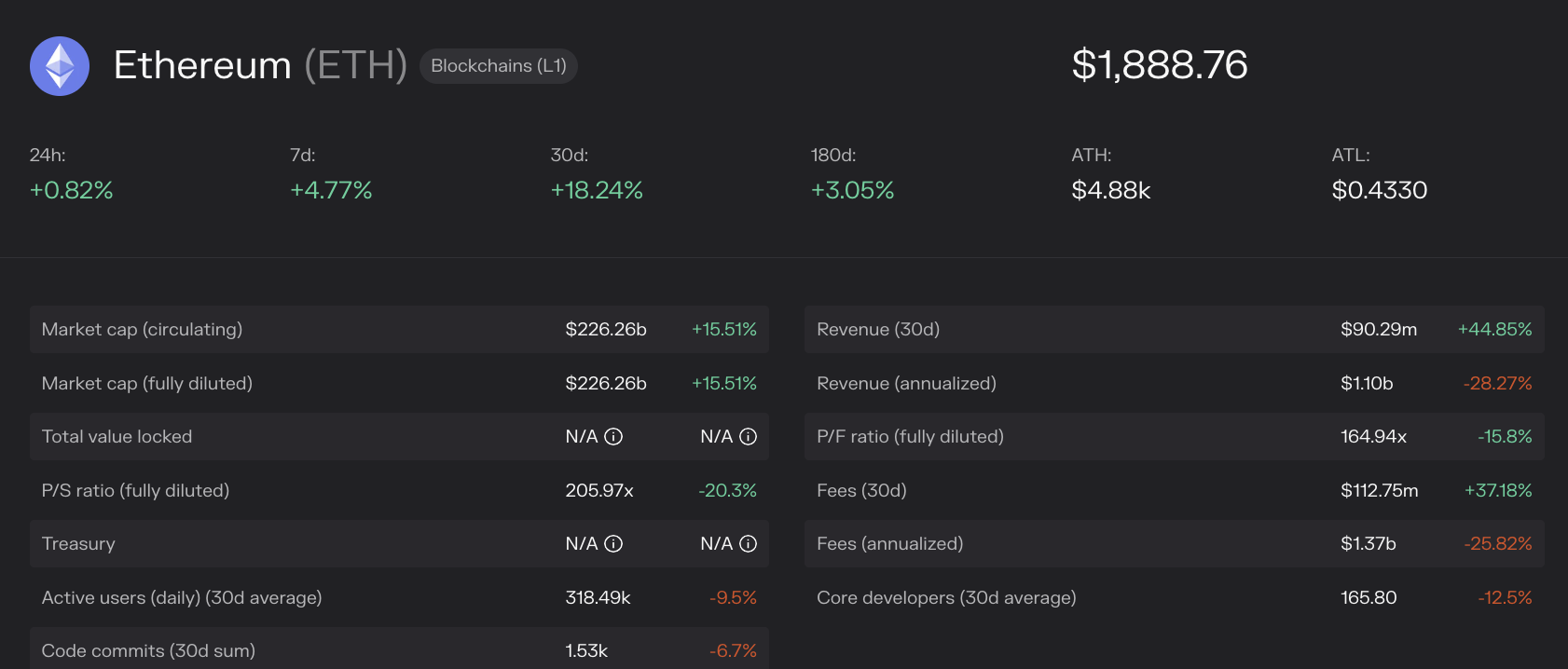Click the code commits value 1.53k
Image resolution: width=1568 pixels, height=669 pixels.
point(586,651)
